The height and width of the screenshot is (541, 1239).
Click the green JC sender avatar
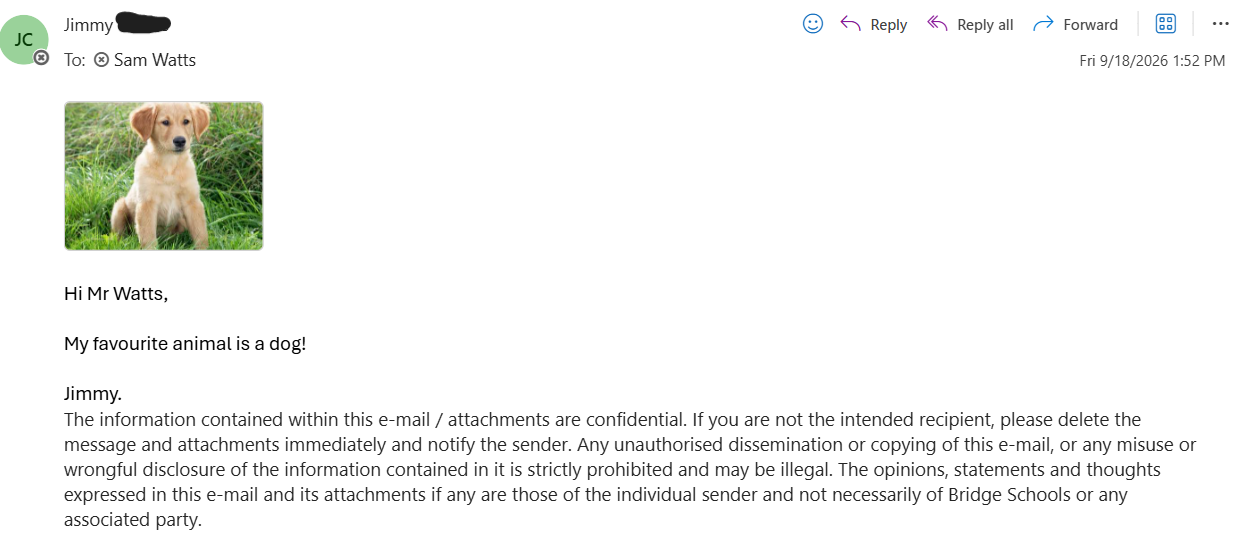tap(24, 40)
